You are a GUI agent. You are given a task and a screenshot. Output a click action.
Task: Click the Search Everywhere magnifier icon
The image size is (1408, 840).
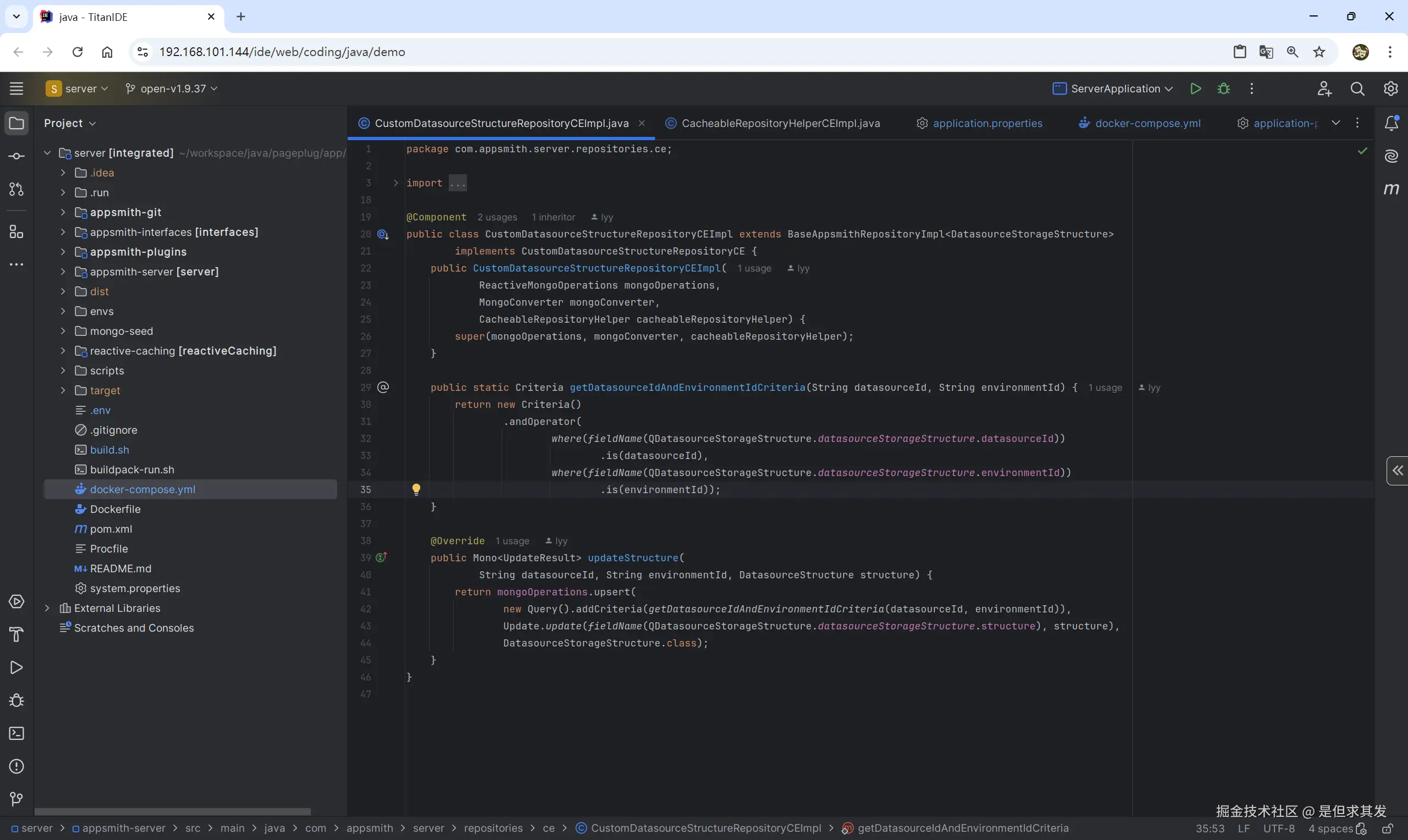(x=1357, y=89)
